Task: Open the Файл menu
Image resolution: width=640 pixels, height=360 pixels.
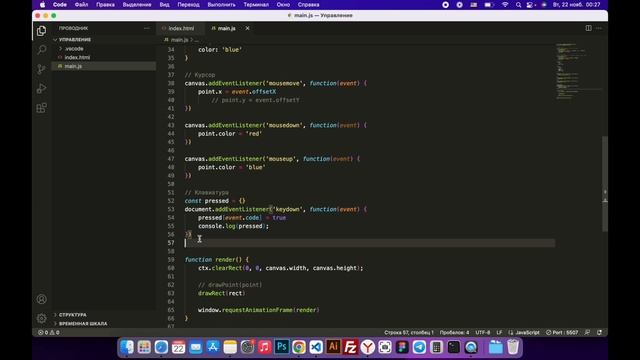Action: tap(82, 5)
